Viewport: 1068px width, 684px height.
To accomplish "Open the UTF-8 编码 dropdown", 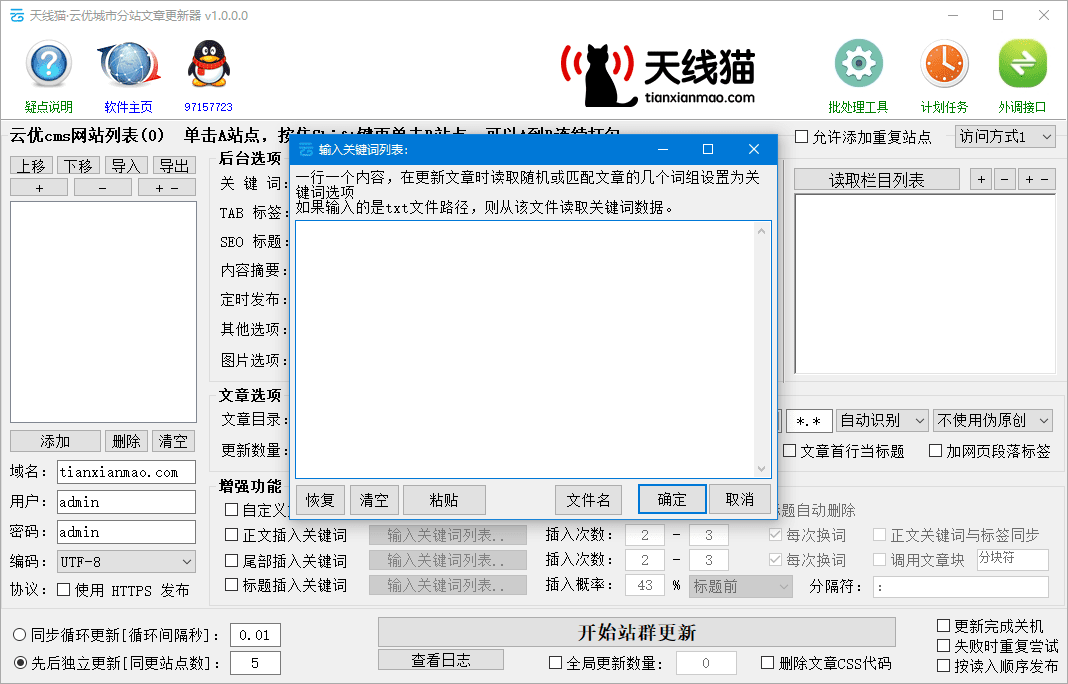I will (x=126, y=562).
